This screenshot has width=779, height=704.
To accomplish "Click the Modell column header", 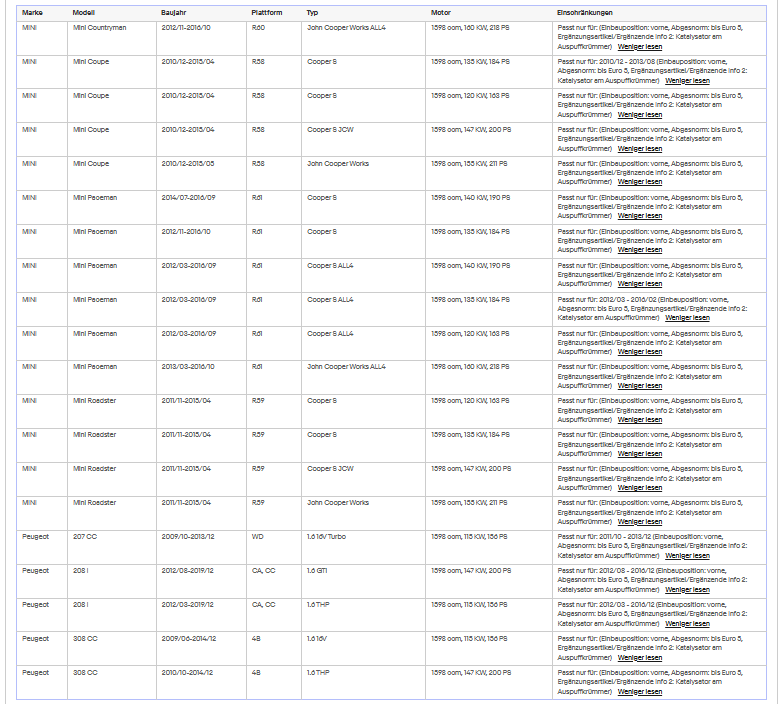I will (x=83, y=13).
